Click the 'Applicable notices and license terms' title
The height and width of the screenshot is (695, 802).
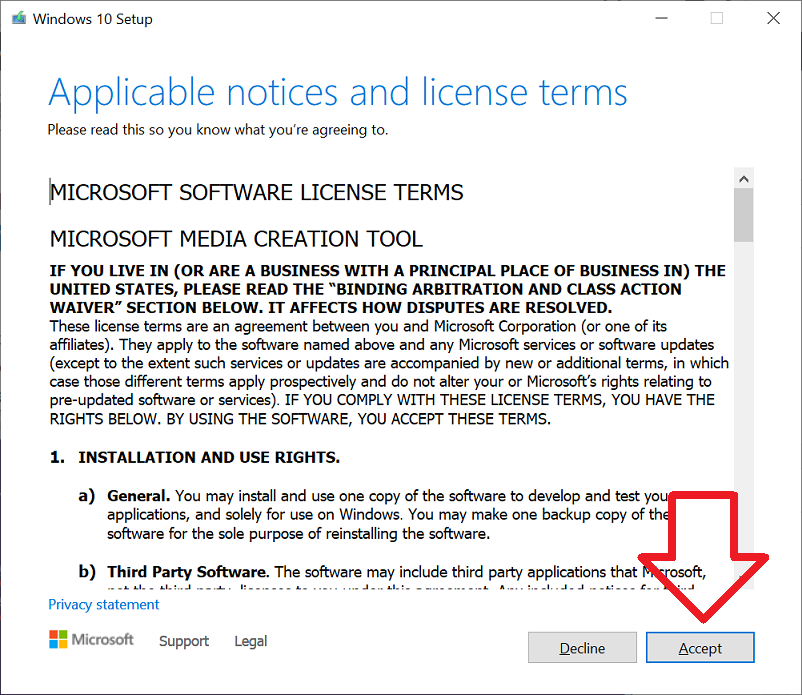pos(338,92)
